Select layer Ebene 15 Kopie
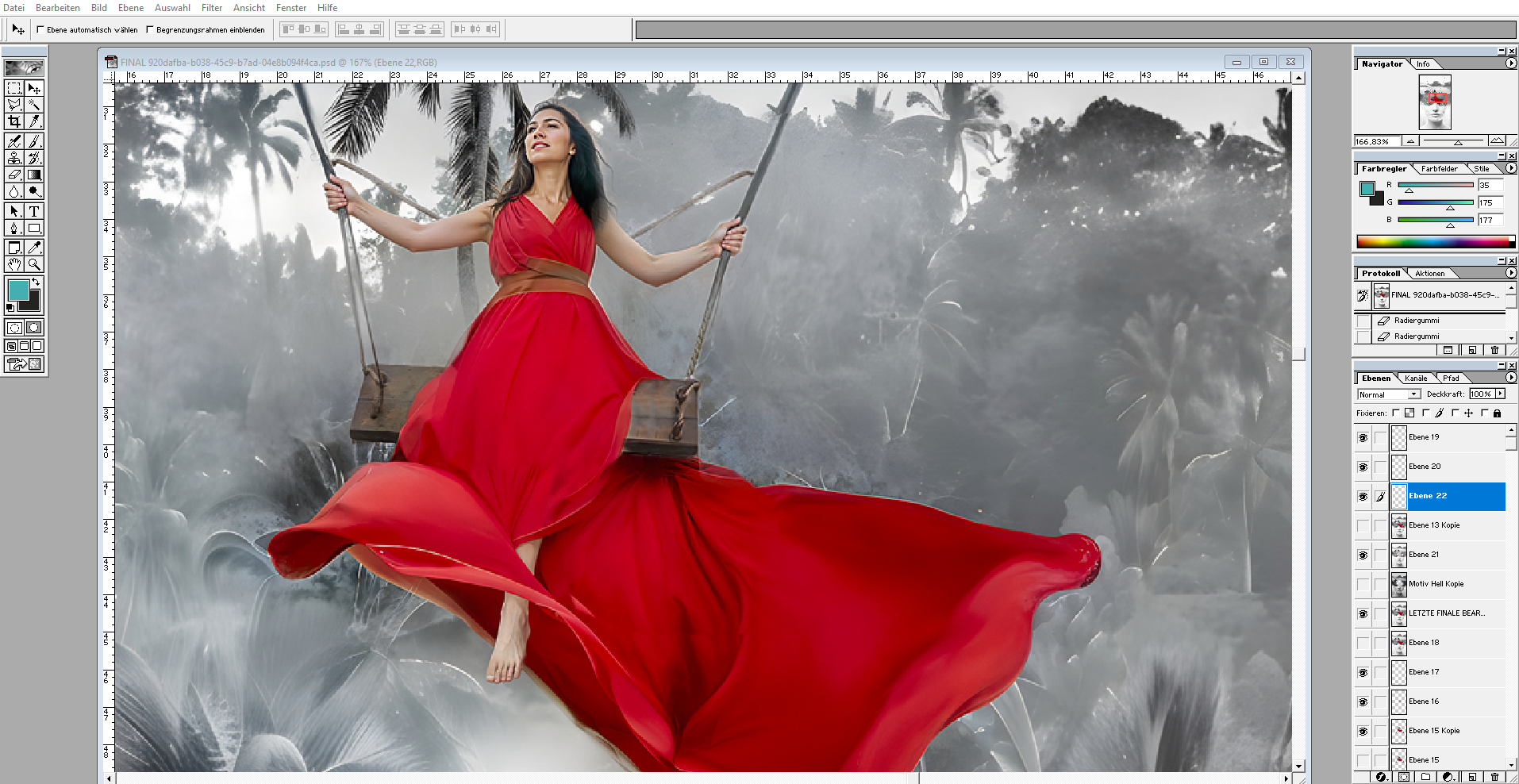Viewport: 1519px width, 784px height. point(1448,731)
